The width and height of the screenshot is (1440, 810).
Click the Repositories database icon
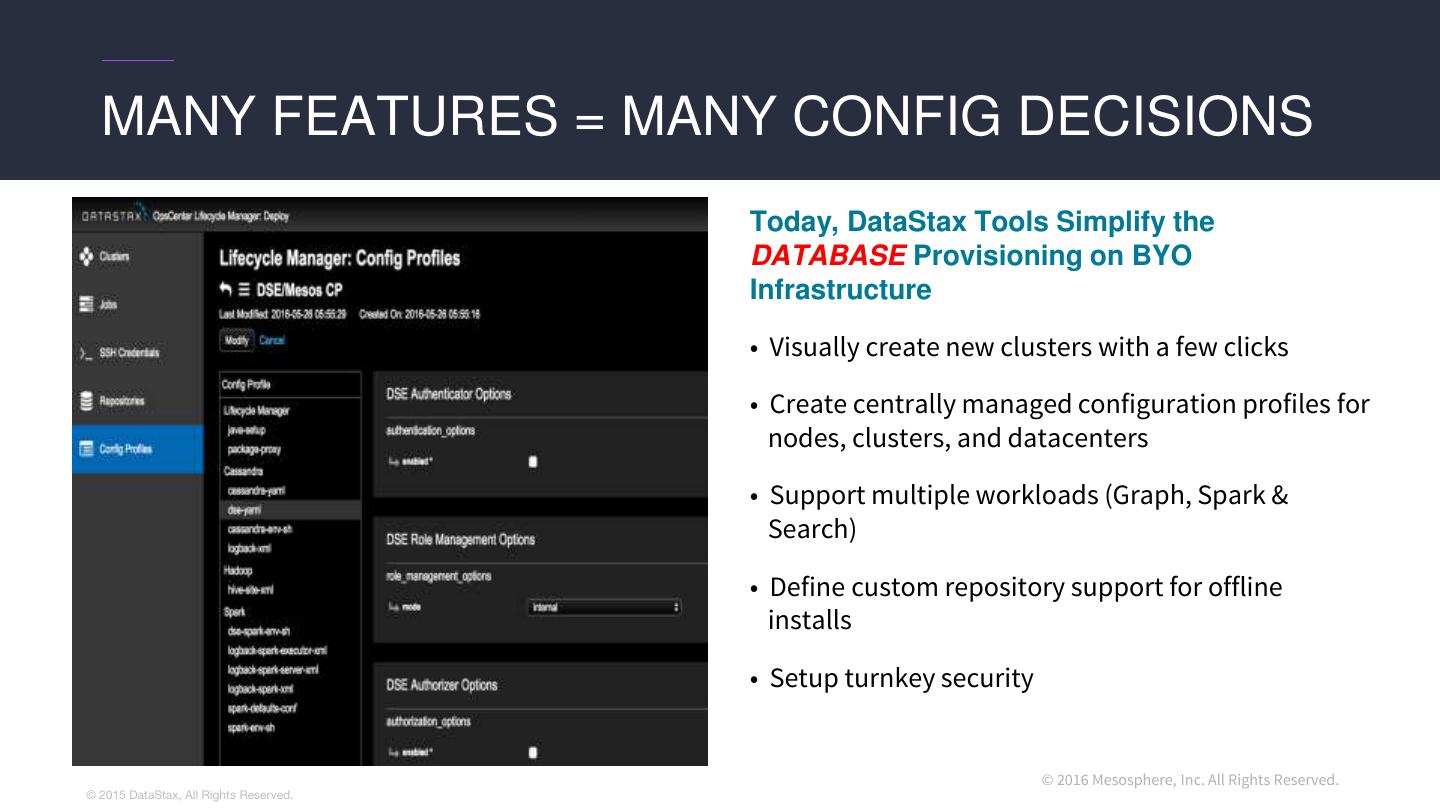86,401
